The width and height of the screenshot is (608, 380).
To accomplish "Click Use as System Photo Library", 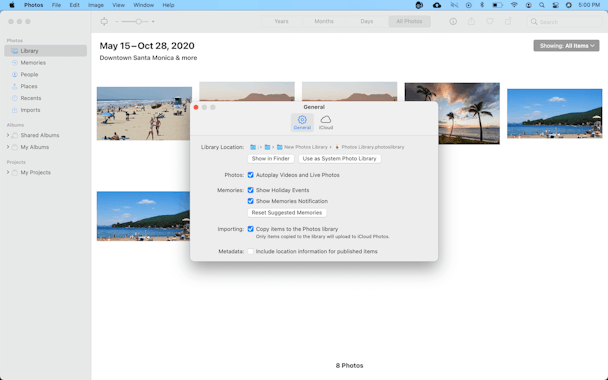I will coord(339,159).
